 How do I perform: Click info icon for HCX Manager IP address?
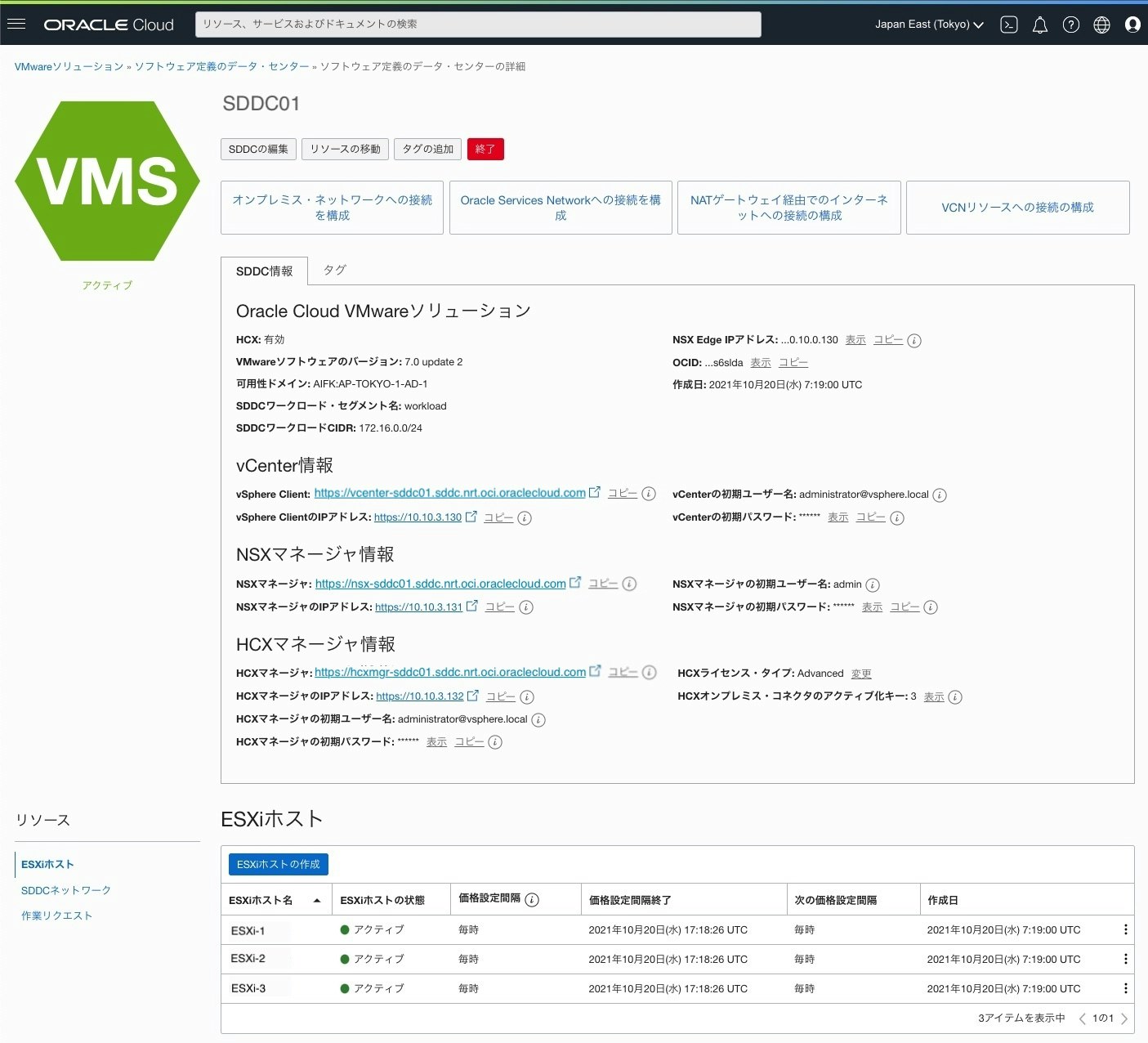pyautogui.click(x=527, y=697)
